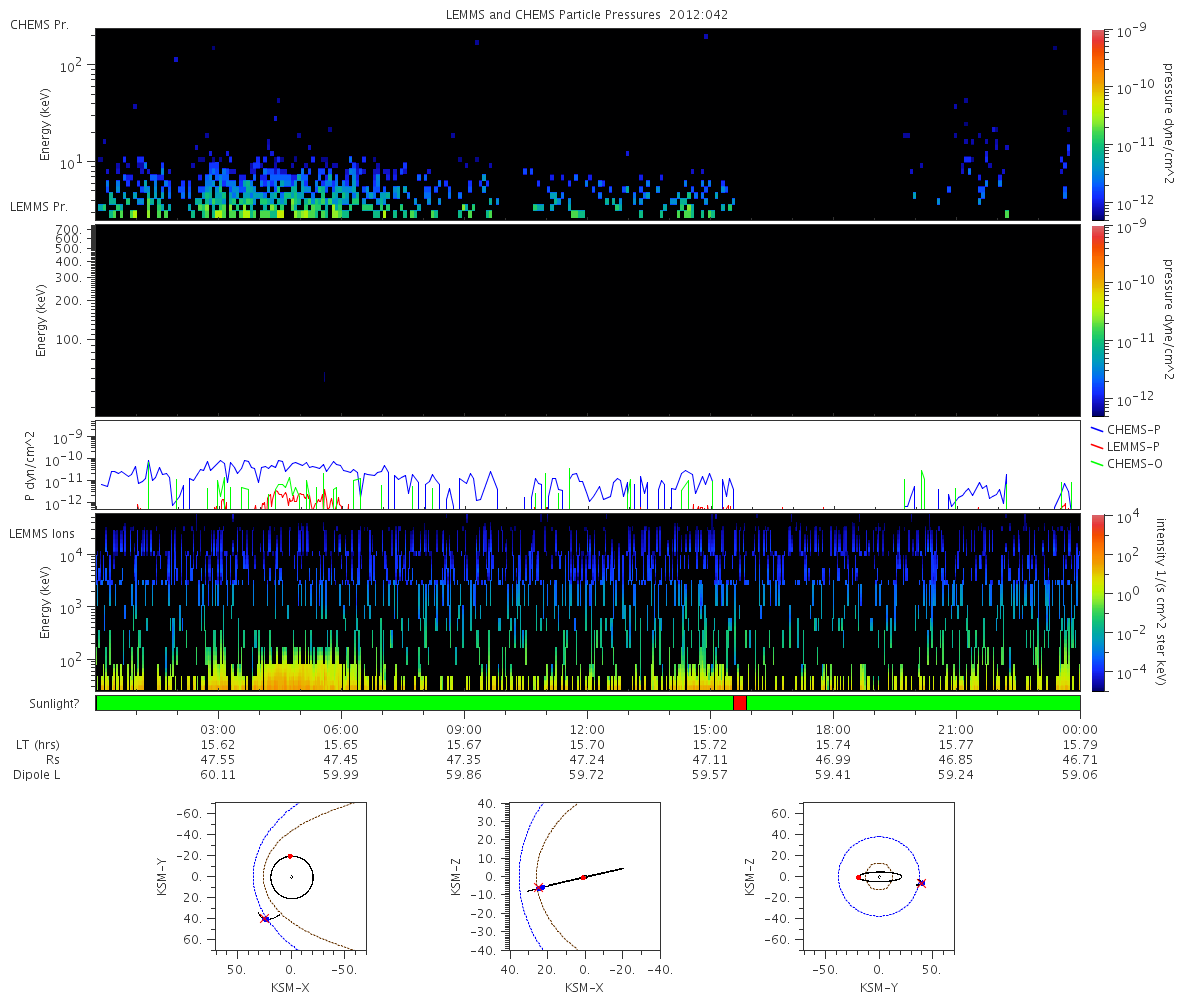This screenshot has width=1200, height=1000.
Task: Click the CHEMS-P legend entry
Action: point(1133,429)
